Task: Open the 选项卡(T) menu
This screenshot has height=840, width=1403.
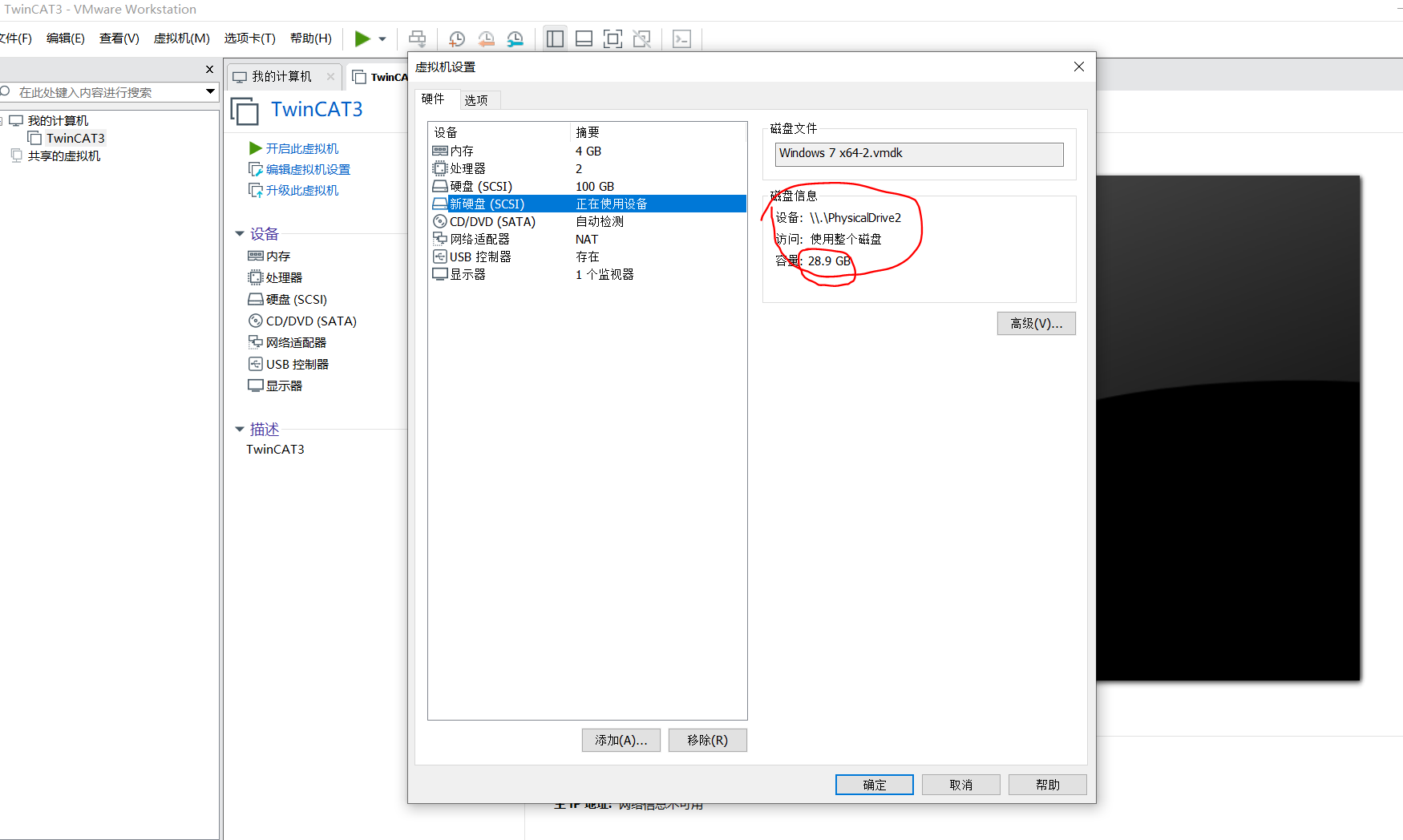Action: pos(250,38)
